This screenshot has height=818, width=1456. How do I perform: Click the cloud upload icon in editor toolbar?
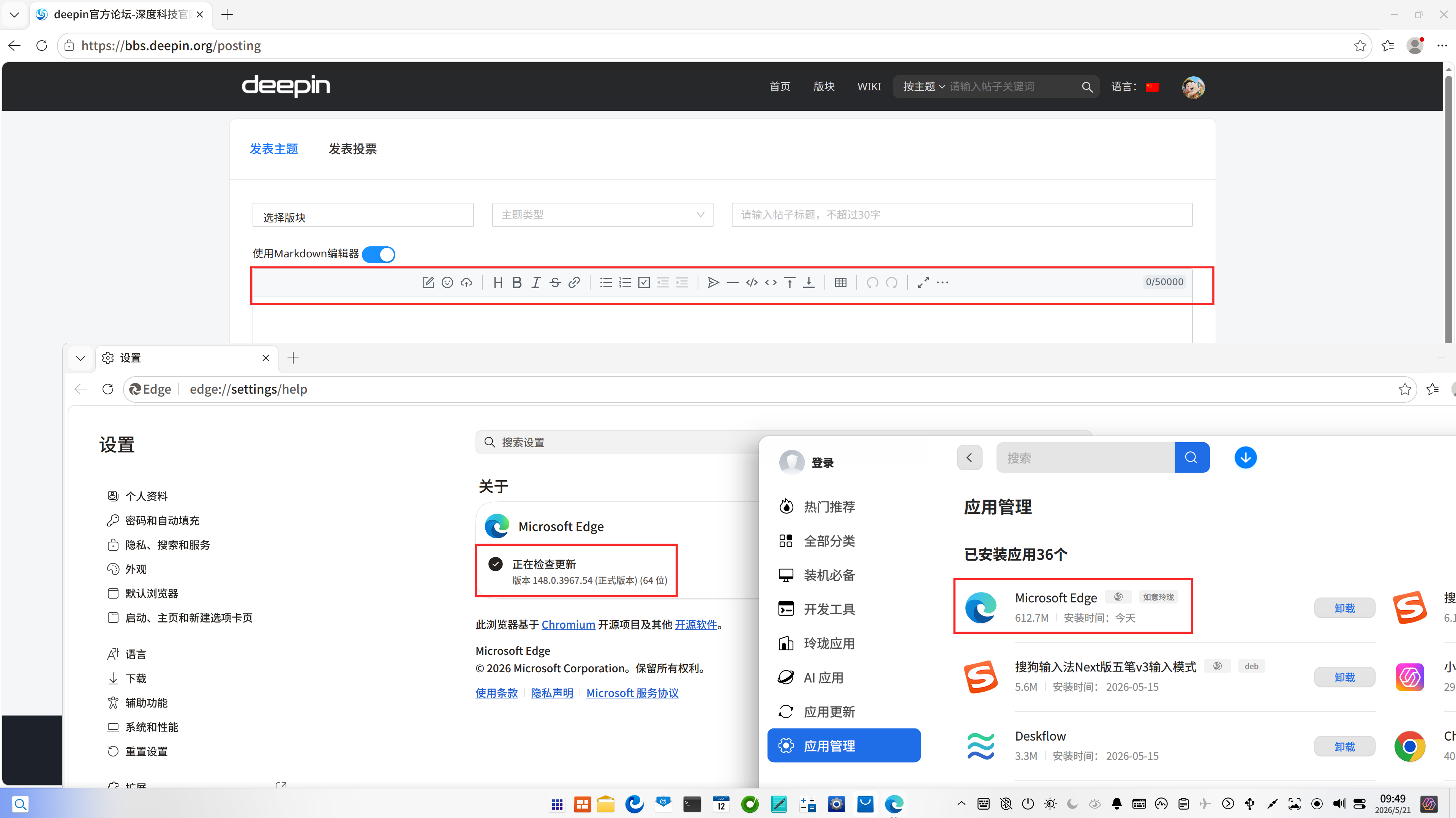pyautogui.click(x=466, y=282)
